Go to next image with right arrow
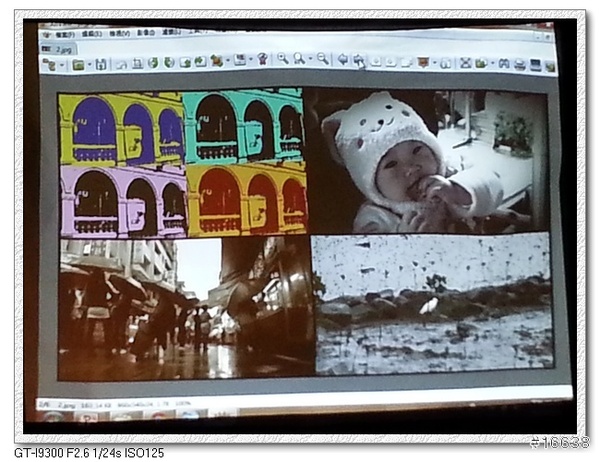The width and height of the screenshot is (600, 462). point(359,60)
